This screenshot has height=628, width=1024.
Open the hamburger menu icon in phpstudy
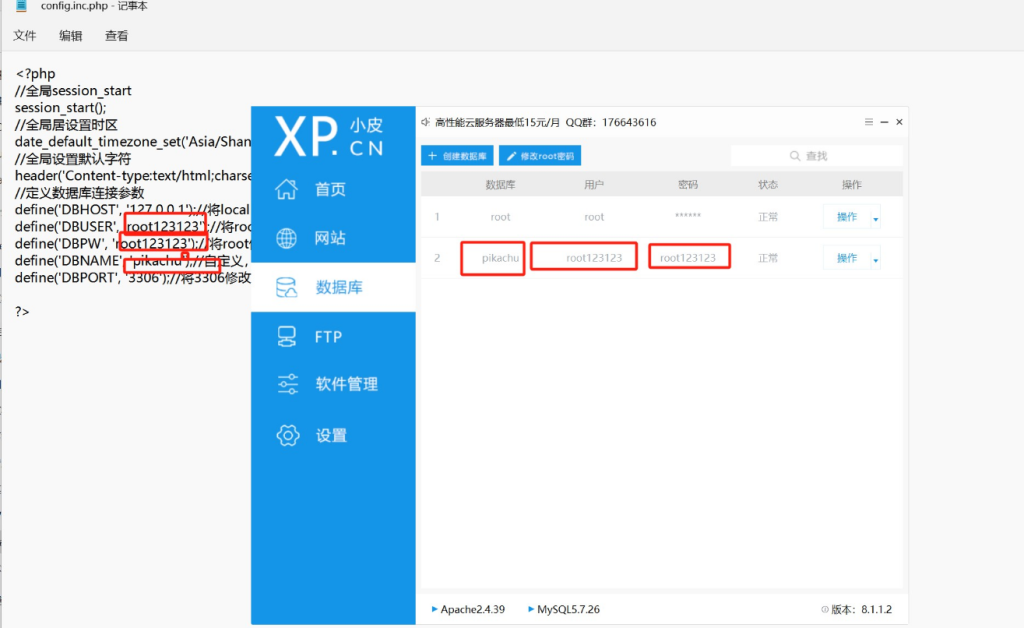point(869,122)
